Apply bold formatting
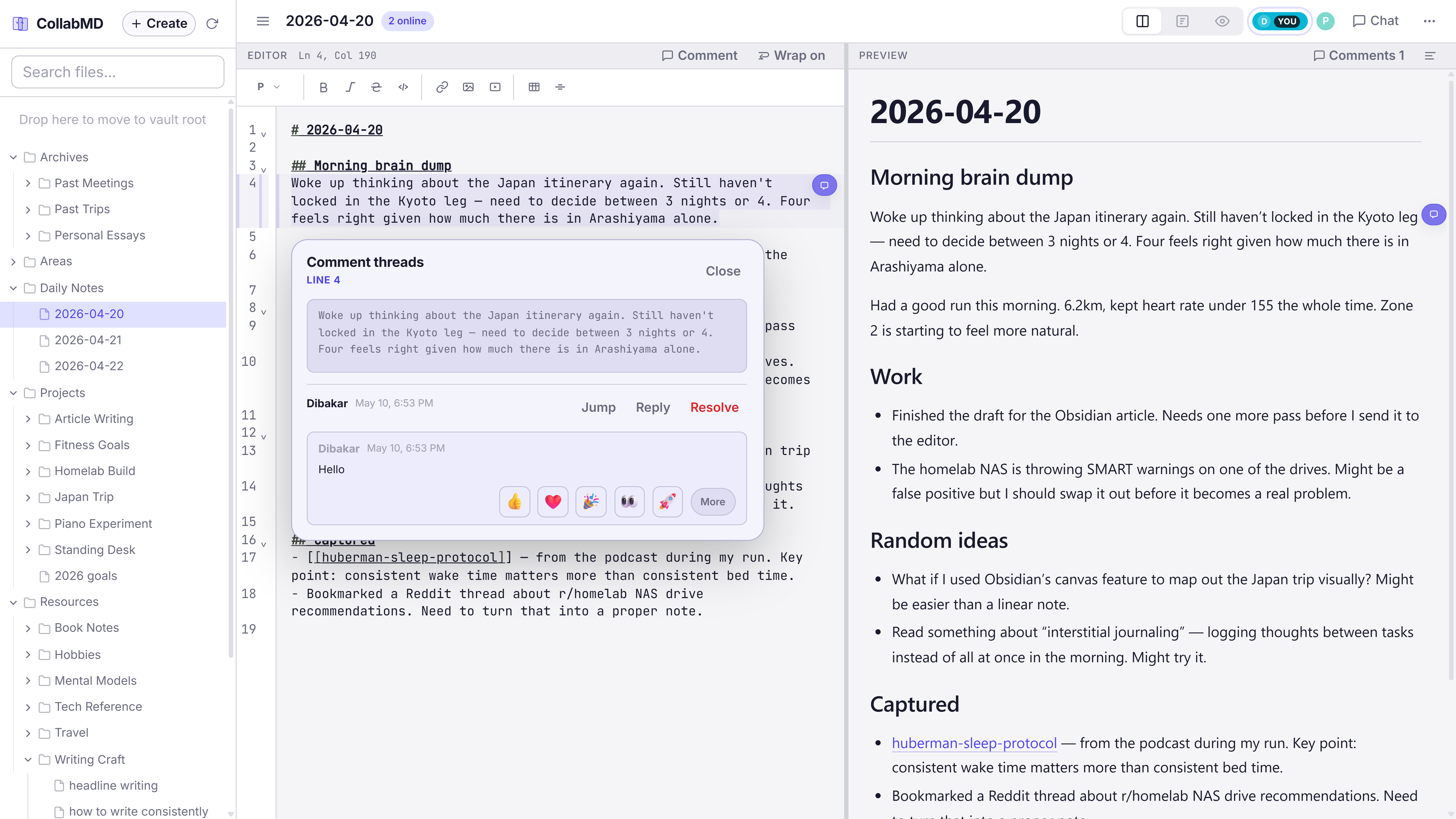The width and height of the screenshot is (1456, 819). [x=323, y=87]
